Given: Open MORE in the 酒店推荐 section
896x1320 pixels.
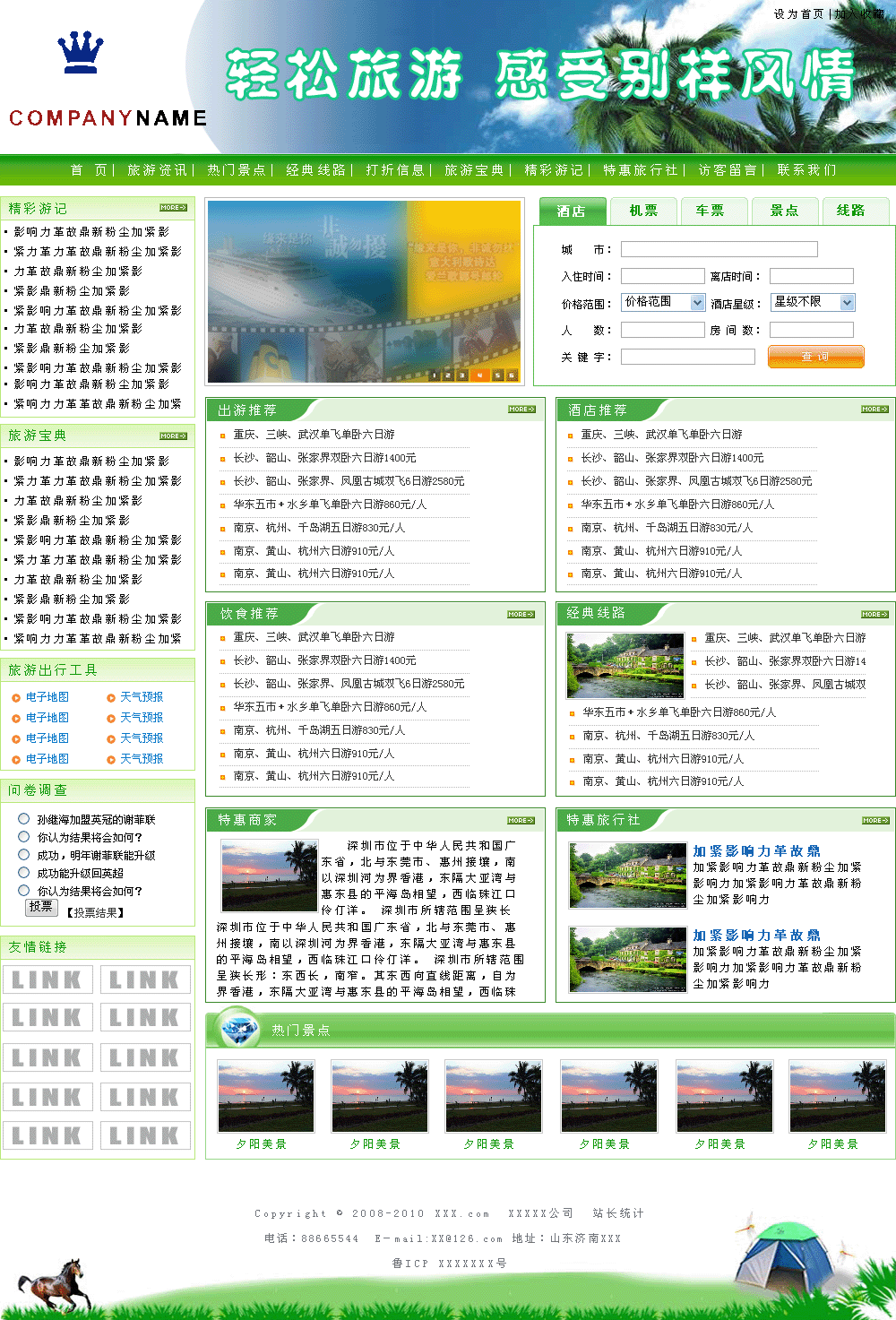Looking at the screenshot, I should click(x=874, y=410).
